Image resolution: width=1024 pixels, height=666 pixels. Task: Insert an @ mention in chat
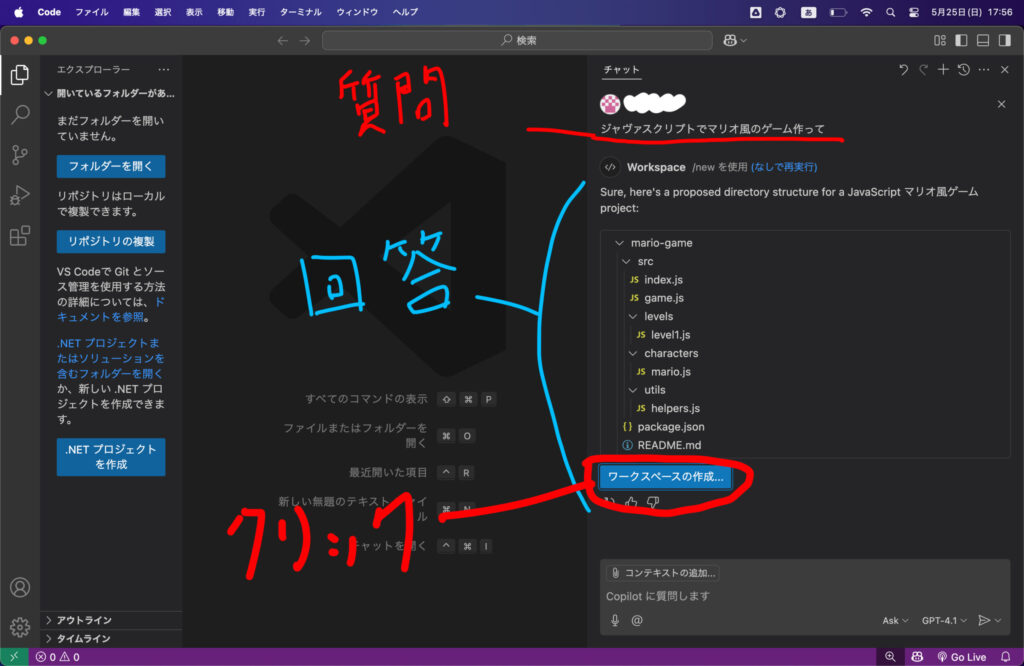[x=637, y=620]
